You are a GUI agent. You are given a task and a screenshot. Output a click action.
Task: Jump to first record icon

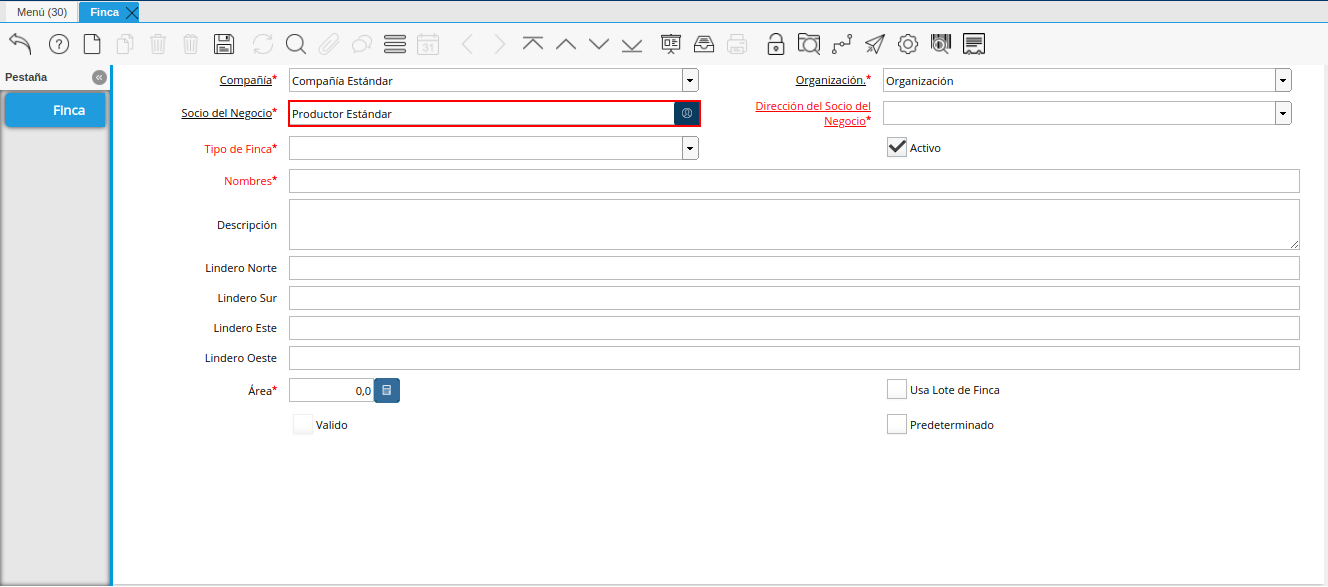pyautogui.click(x=533, y=44)
